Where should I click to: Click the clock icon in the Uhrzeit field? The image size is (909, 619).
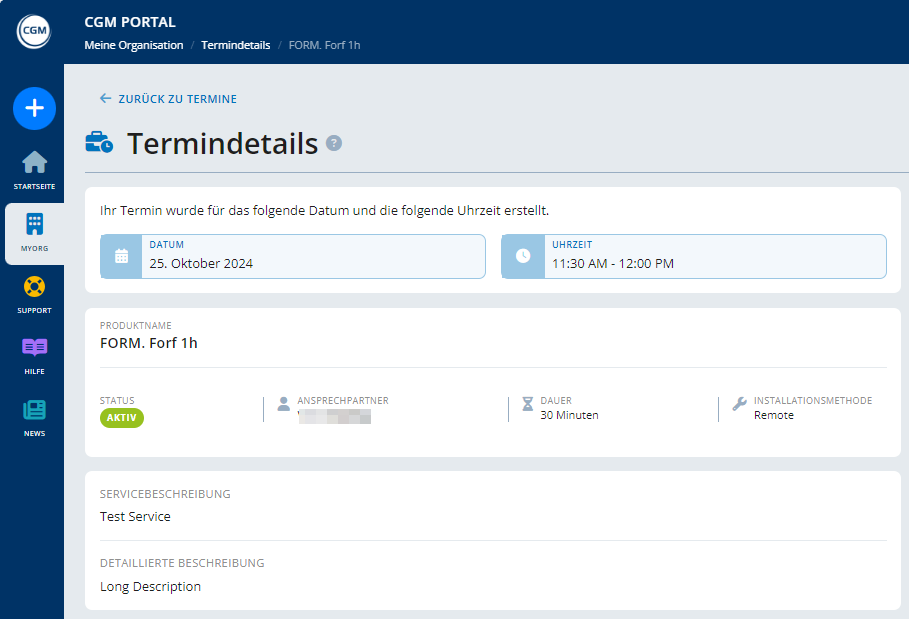click(x=522, y=256)
